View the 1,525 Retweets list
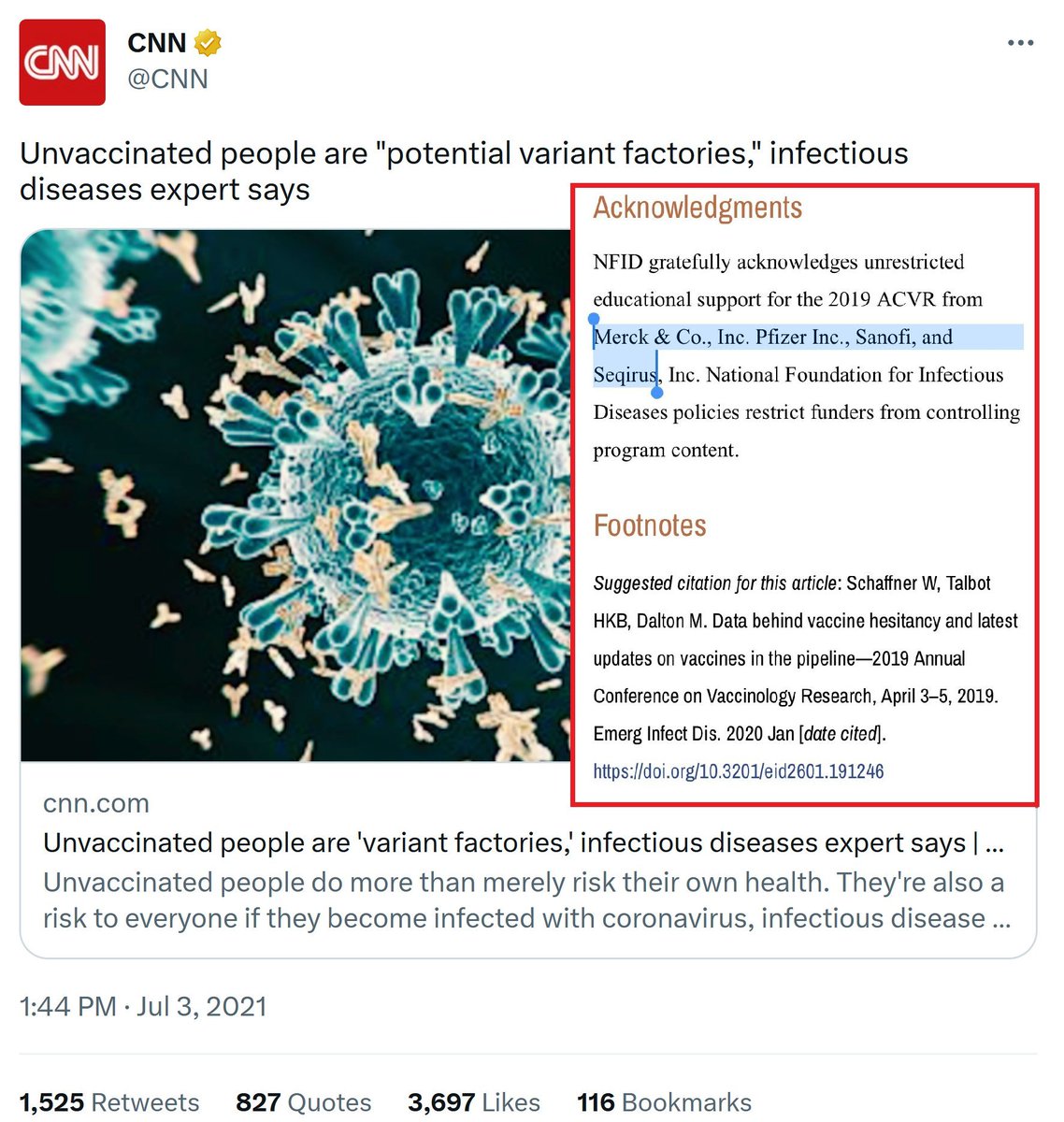The image size is (1064, 1122). 109,1102
